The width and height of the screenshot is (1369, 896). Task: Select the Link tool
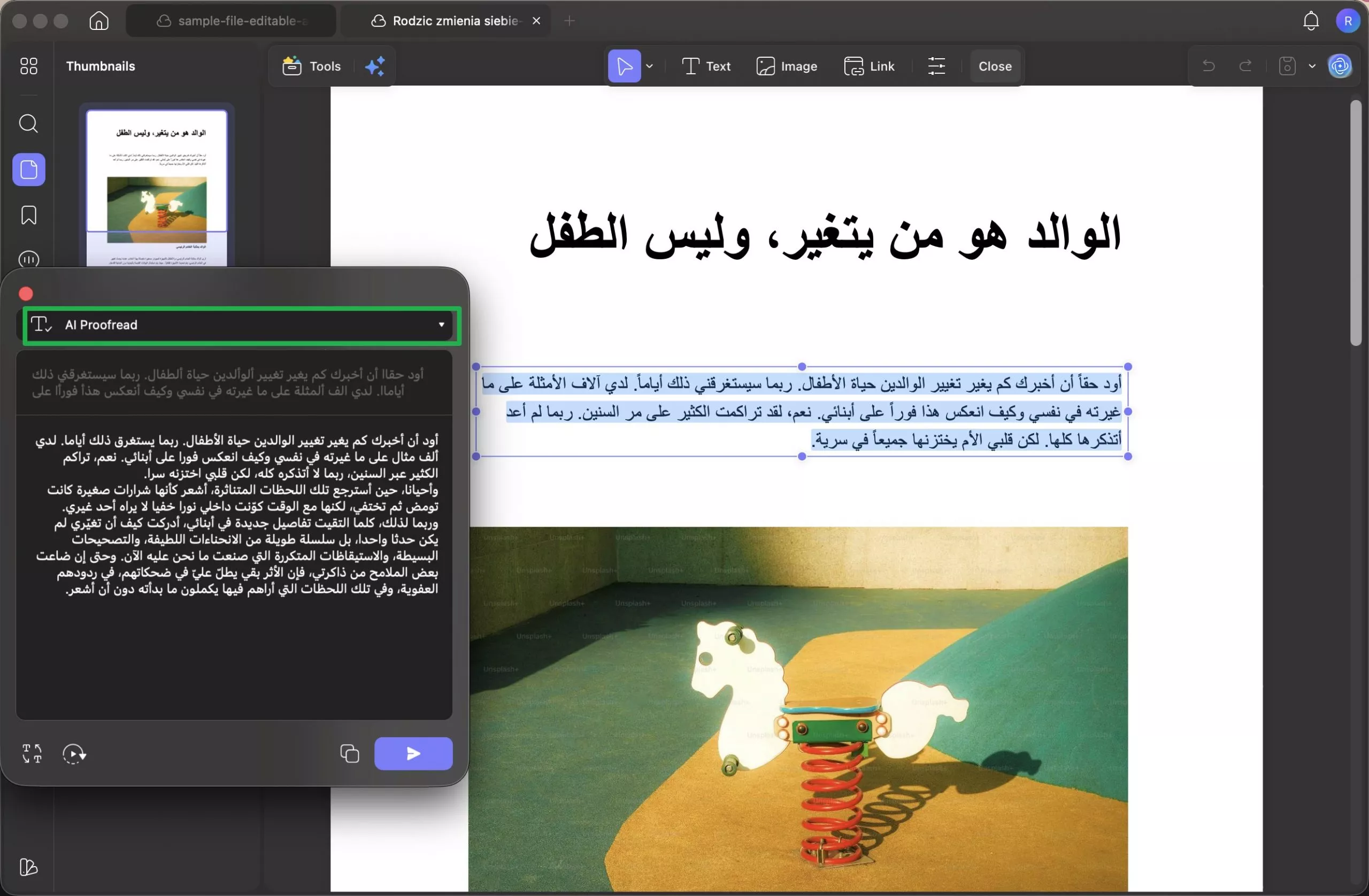(x=870, y=66)
